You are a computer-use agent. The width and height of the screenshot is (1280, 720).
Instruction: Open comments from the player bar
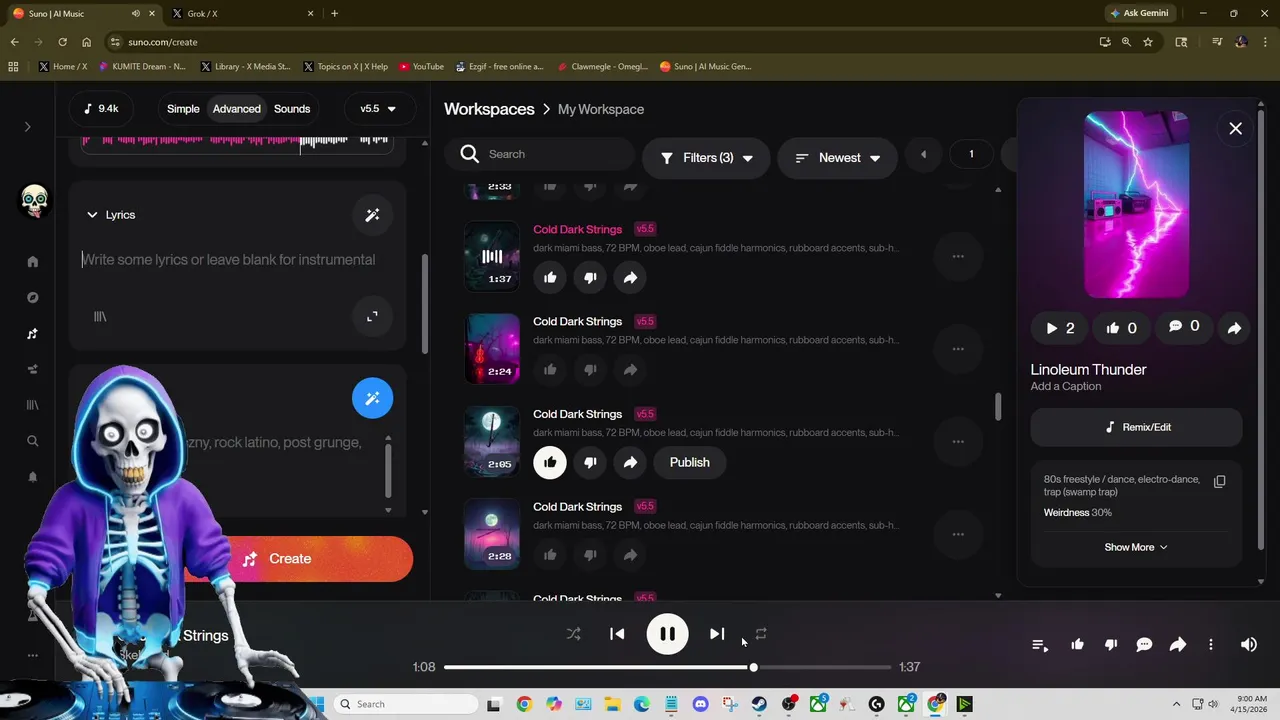1144,645
